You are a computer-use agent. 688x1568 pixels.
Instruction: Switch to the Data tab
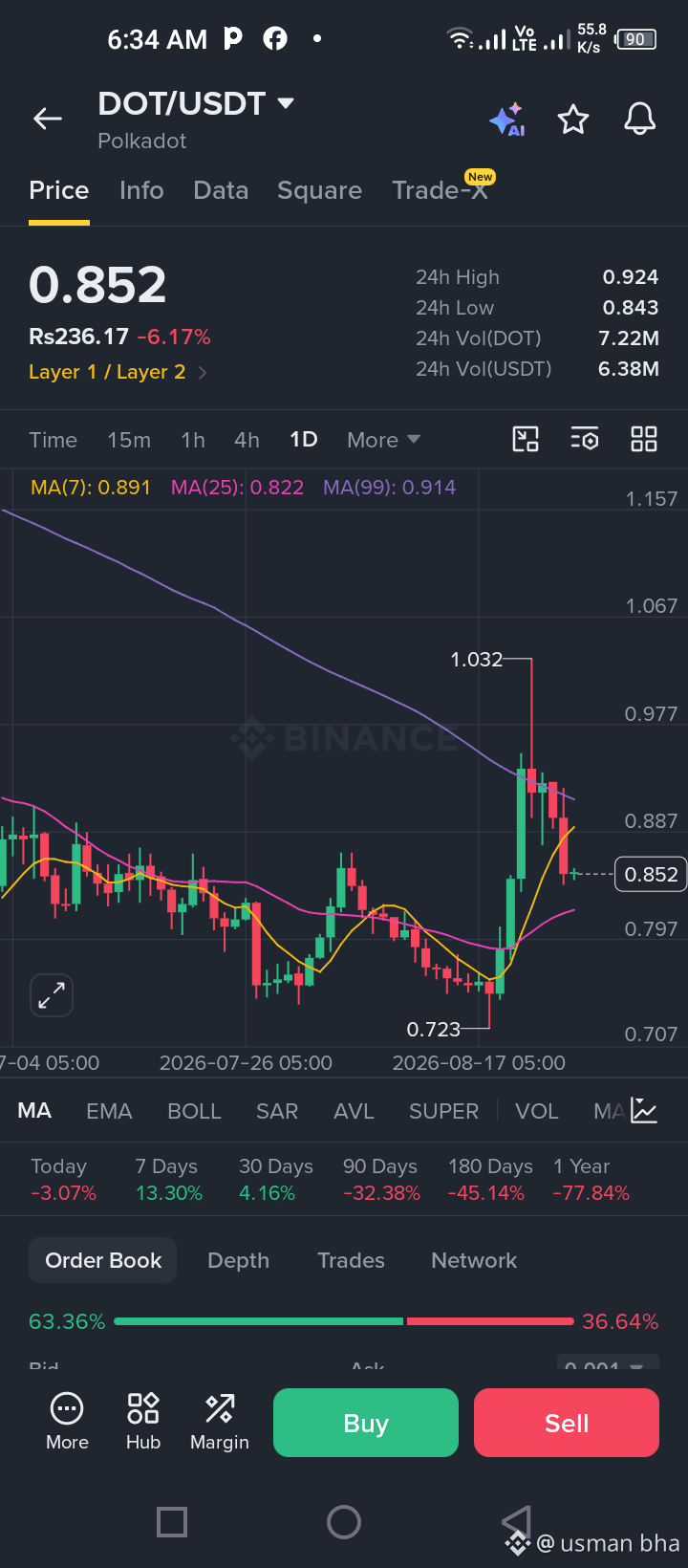click(x=221, y=190)
